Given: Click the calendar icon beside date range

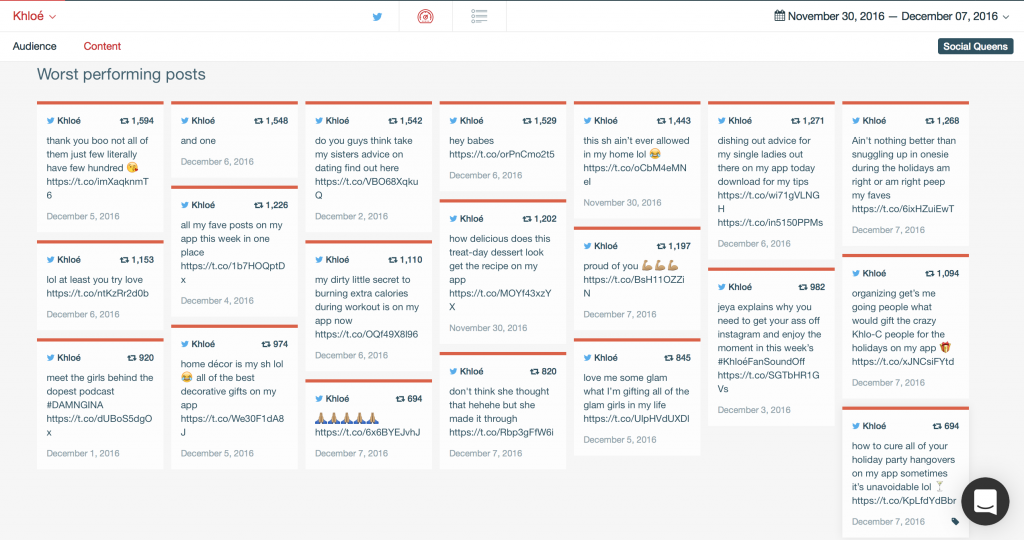Looking at the screenshot, I should pyautogui.click(x=779, y=16).
